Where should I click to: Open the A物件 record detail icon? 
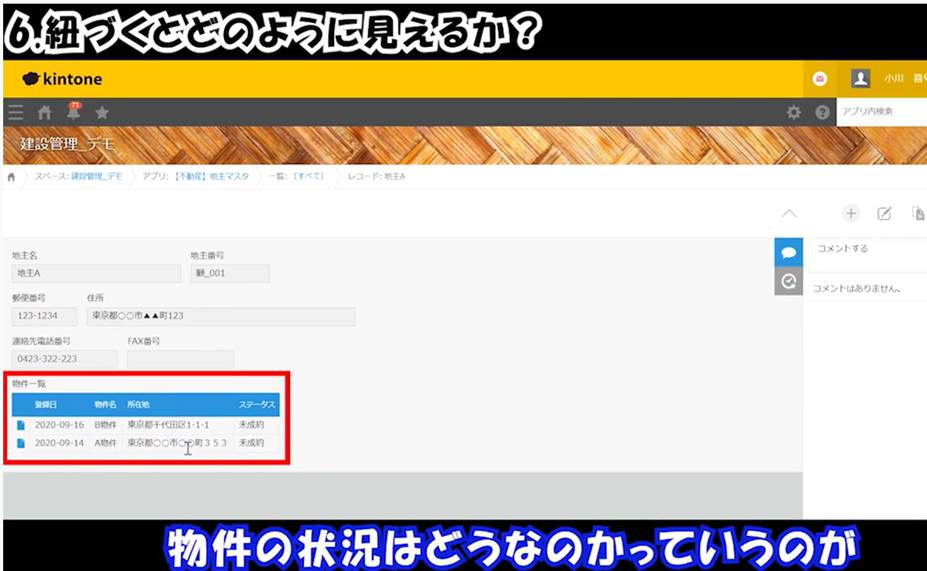click(x=21, y=443)
